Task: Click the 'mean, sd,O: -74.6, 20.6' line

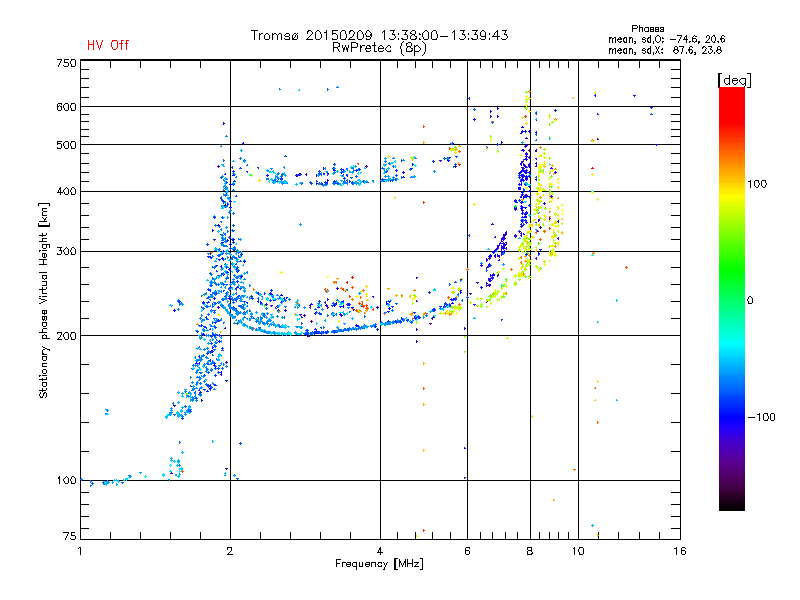Action: point(666,39)
